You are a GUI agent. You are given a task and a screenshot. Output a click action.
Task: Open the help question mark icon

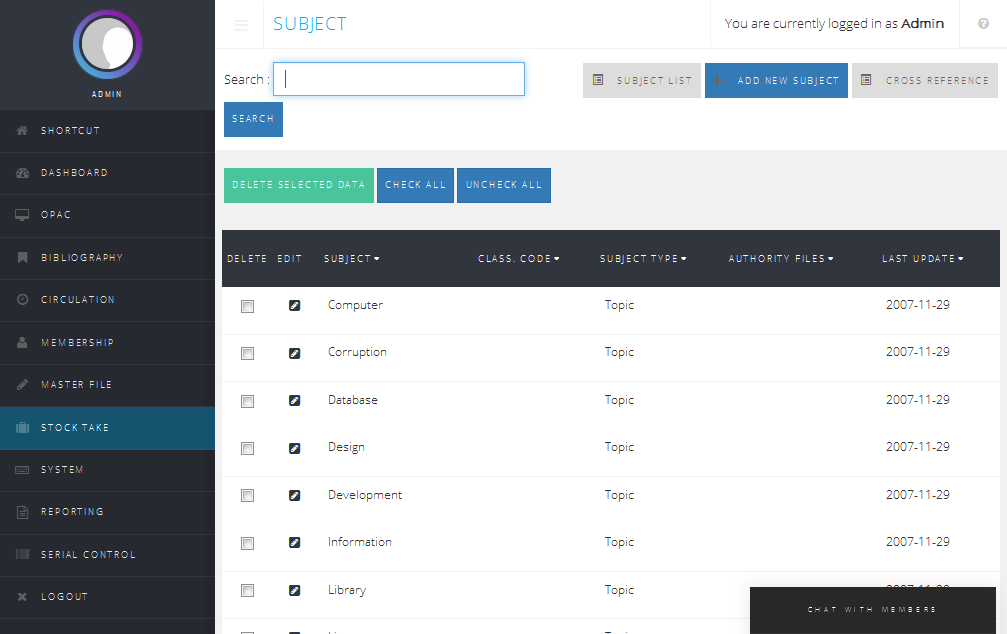click(x=983, y=24)
